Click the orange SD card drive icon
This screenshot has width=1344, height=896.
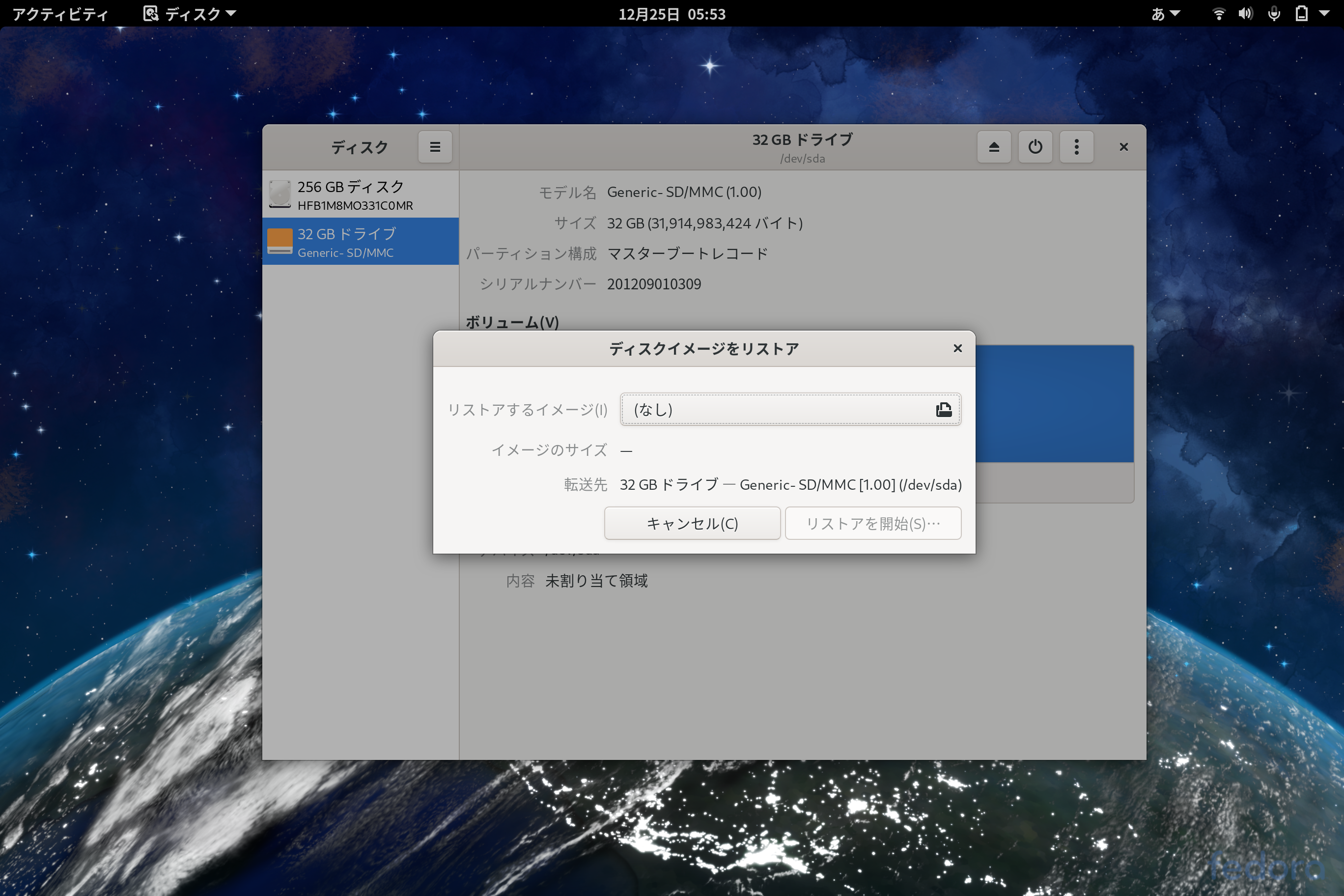(280, 241)
